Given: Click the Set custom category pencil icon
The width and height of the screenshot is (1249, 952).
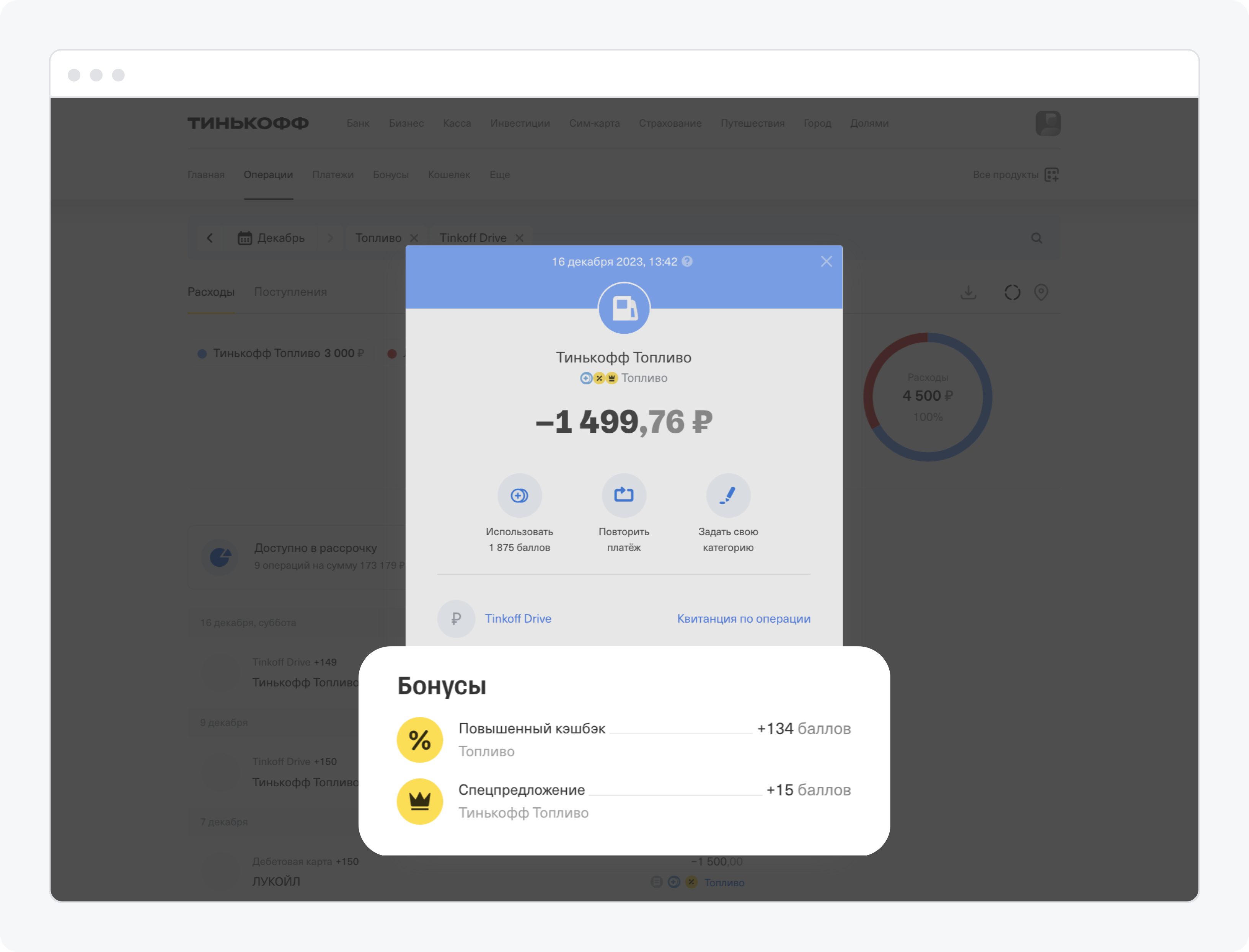Looking at the screenshot, I should 728,495.
